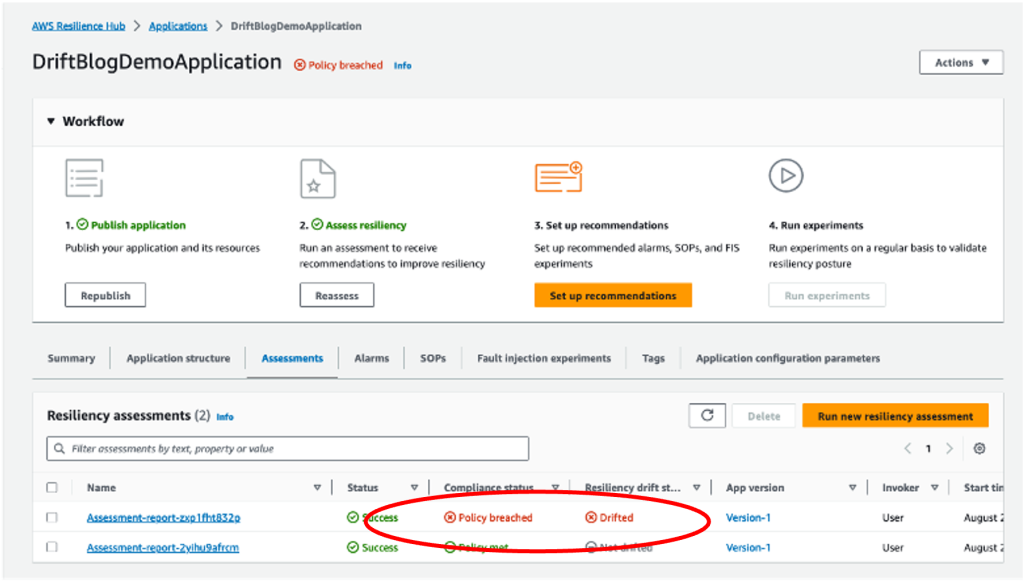This screenshot has width=1024, height=583.
Task: Click Run new resiliency assessment button
Action: (895, 416)
